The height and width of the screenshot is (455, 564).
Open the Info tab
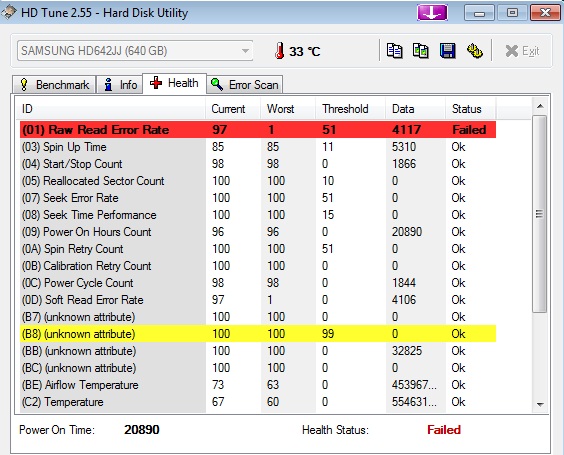120,85
